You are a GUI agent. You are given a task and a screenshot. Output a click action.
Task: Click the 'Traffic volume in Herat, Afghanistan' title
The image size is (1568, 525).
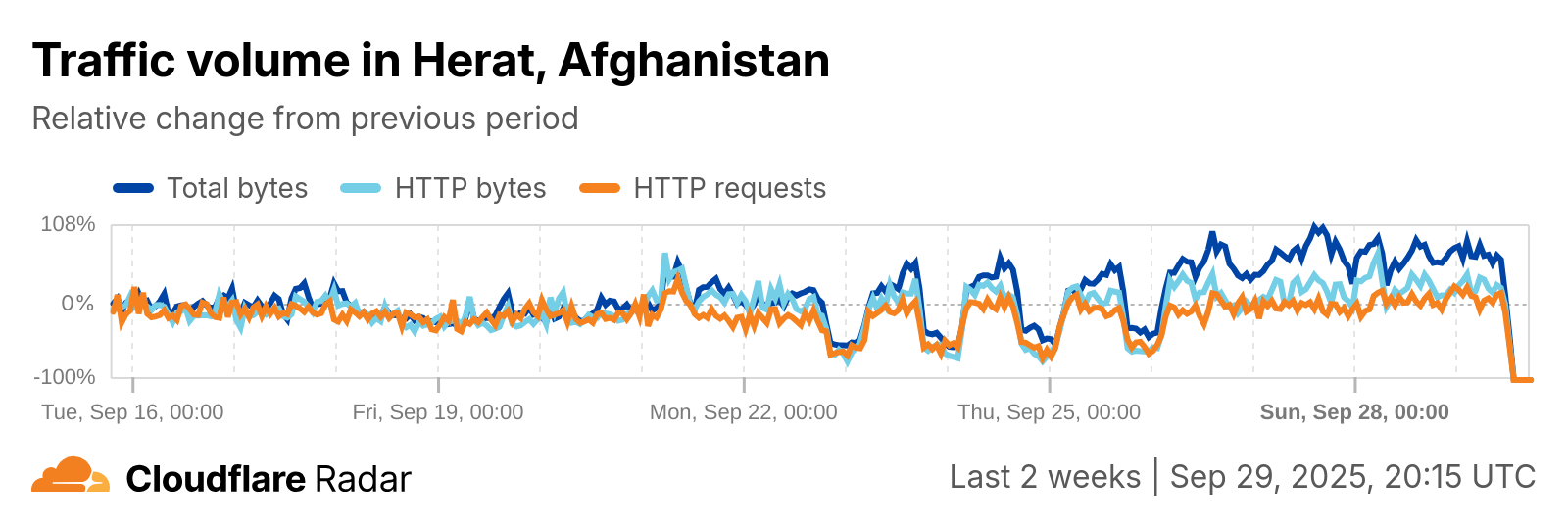pyautogui.click(x=431, y=61)
